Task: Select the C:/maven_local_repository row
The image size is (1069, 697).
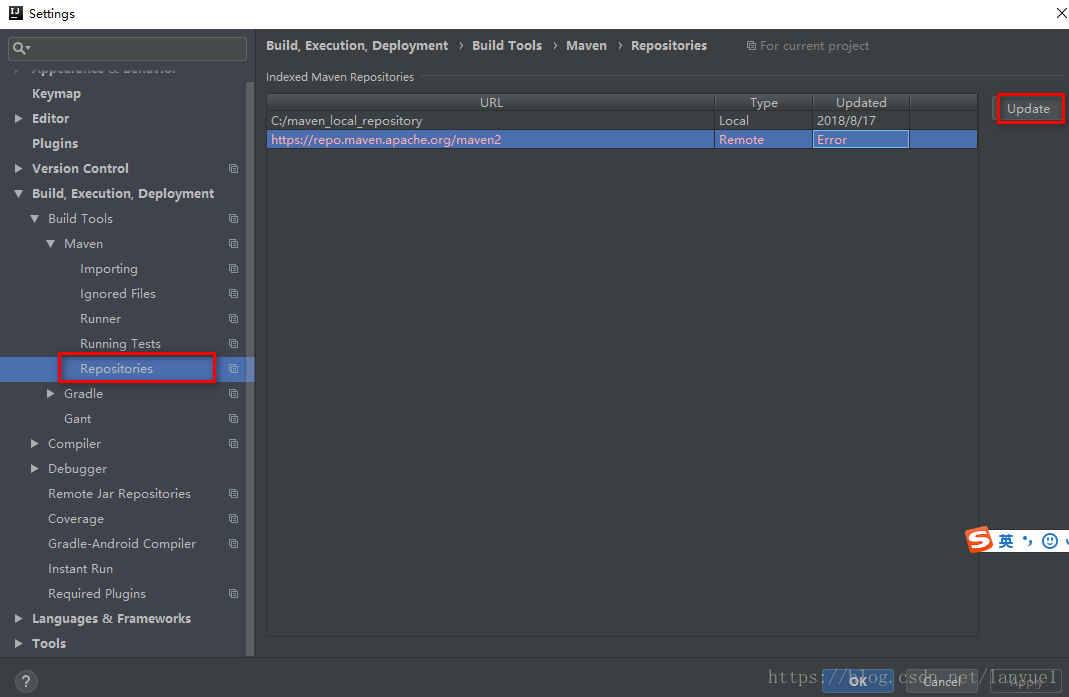Action: (622, 121)
